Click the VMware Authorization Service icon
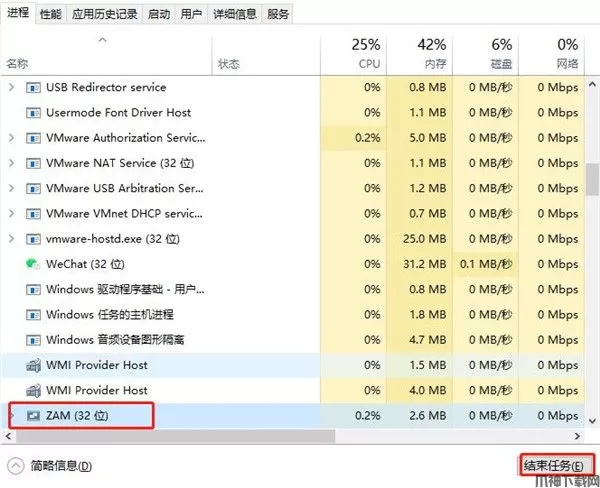Screen dimensions: 600x488 pos(33,139)
